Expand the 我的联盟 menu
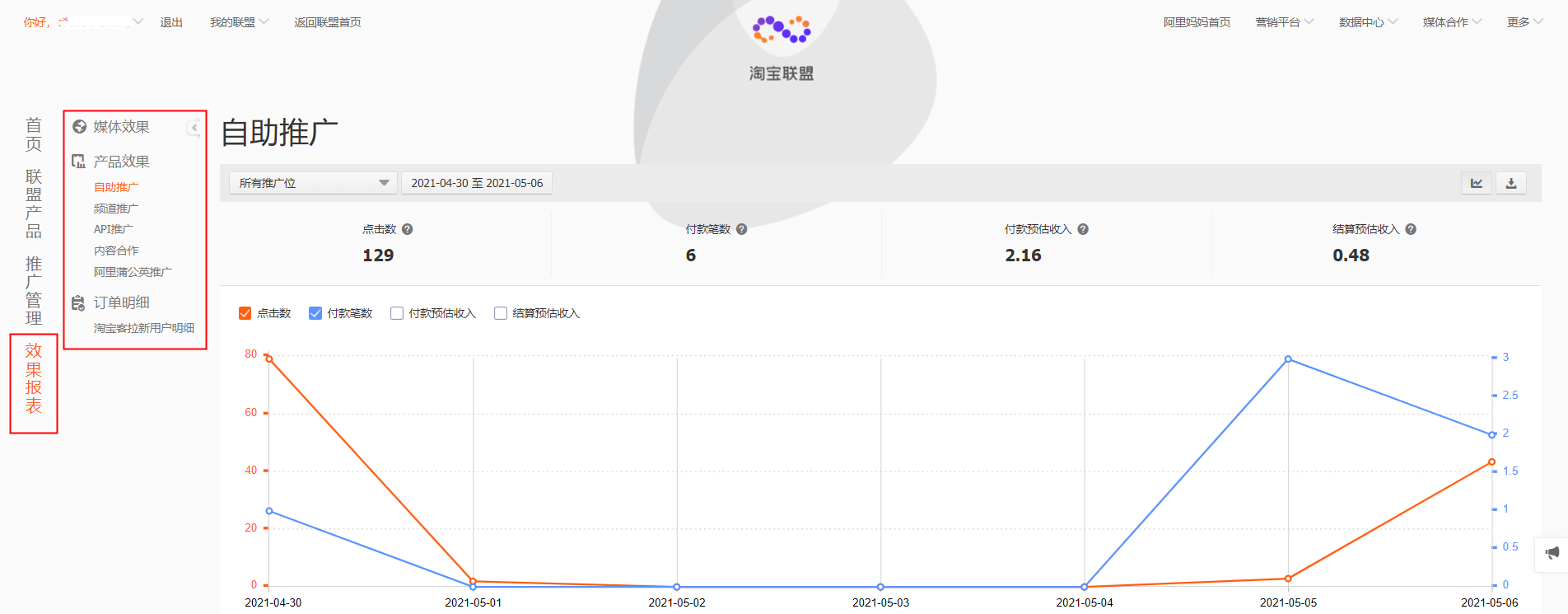 (x=239, y=22)
